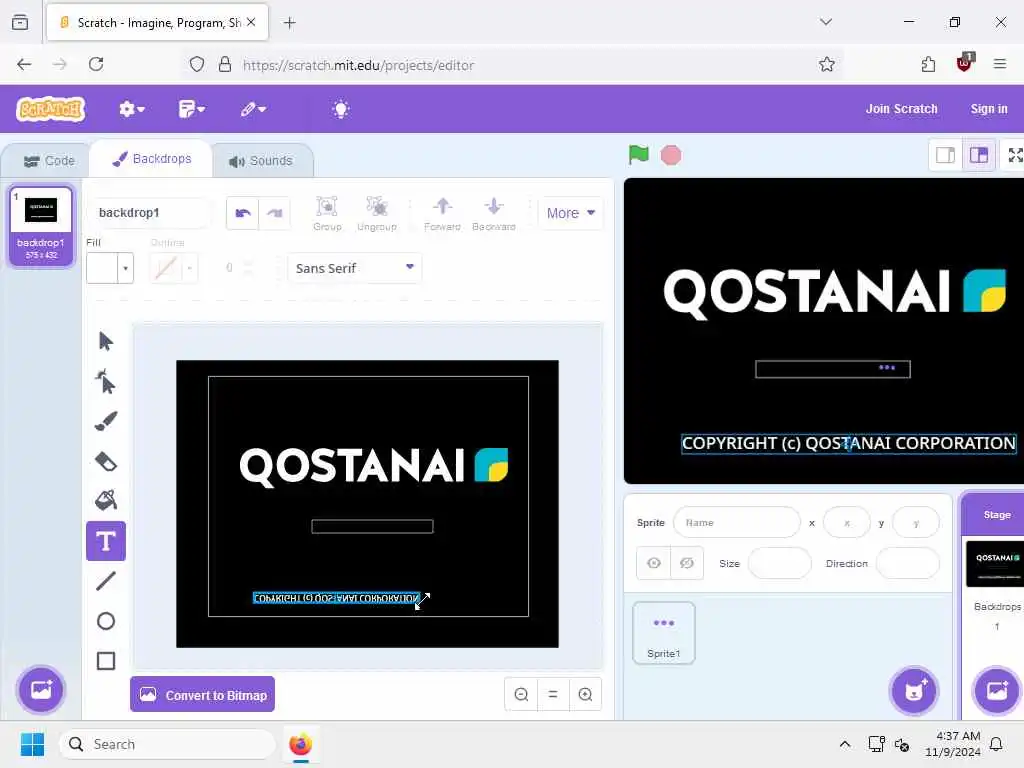The width and height of the screenshot is (1024, 768).
Task: Click Choose a Backdrop button near stage pane
Action: click(997, 690)
